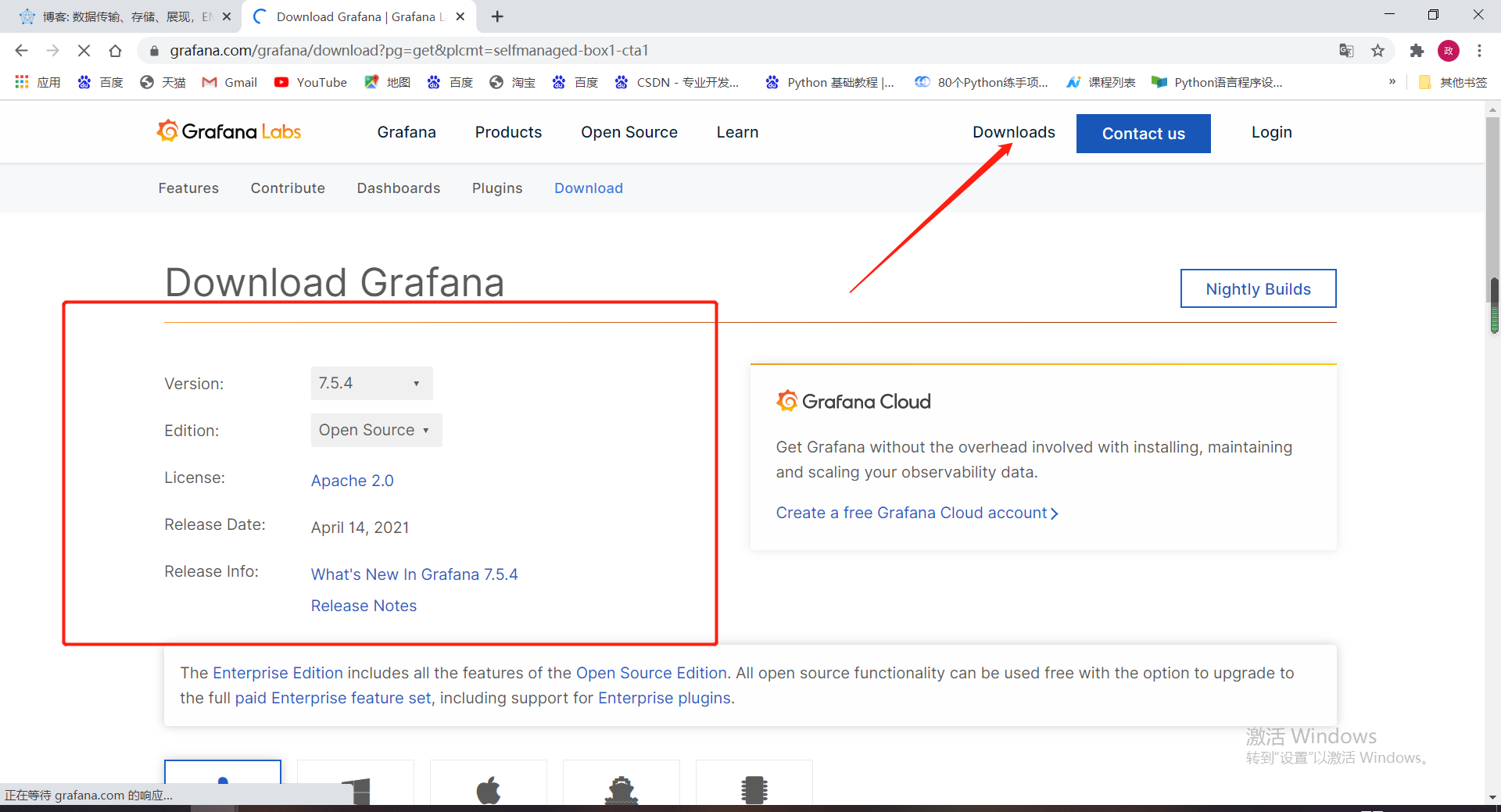The height and width of the screenshot is (812, 1501).
Task: Open 80个Python练手项 bookmark
Action: coord(982,82)
